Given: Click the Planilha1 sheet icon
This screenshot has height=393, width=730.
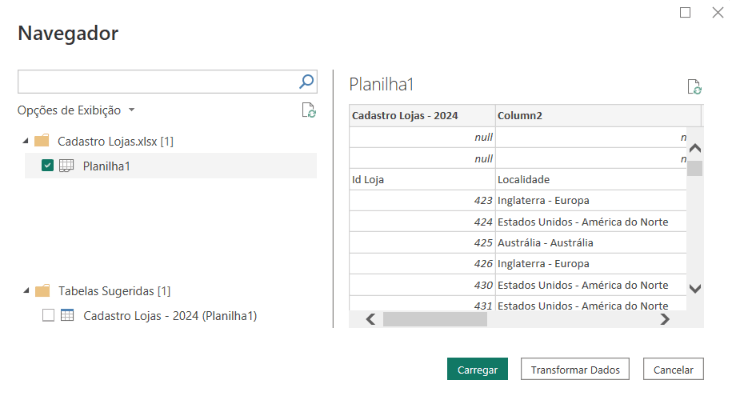Looking at the screenshot, I should tap(67, 165).
